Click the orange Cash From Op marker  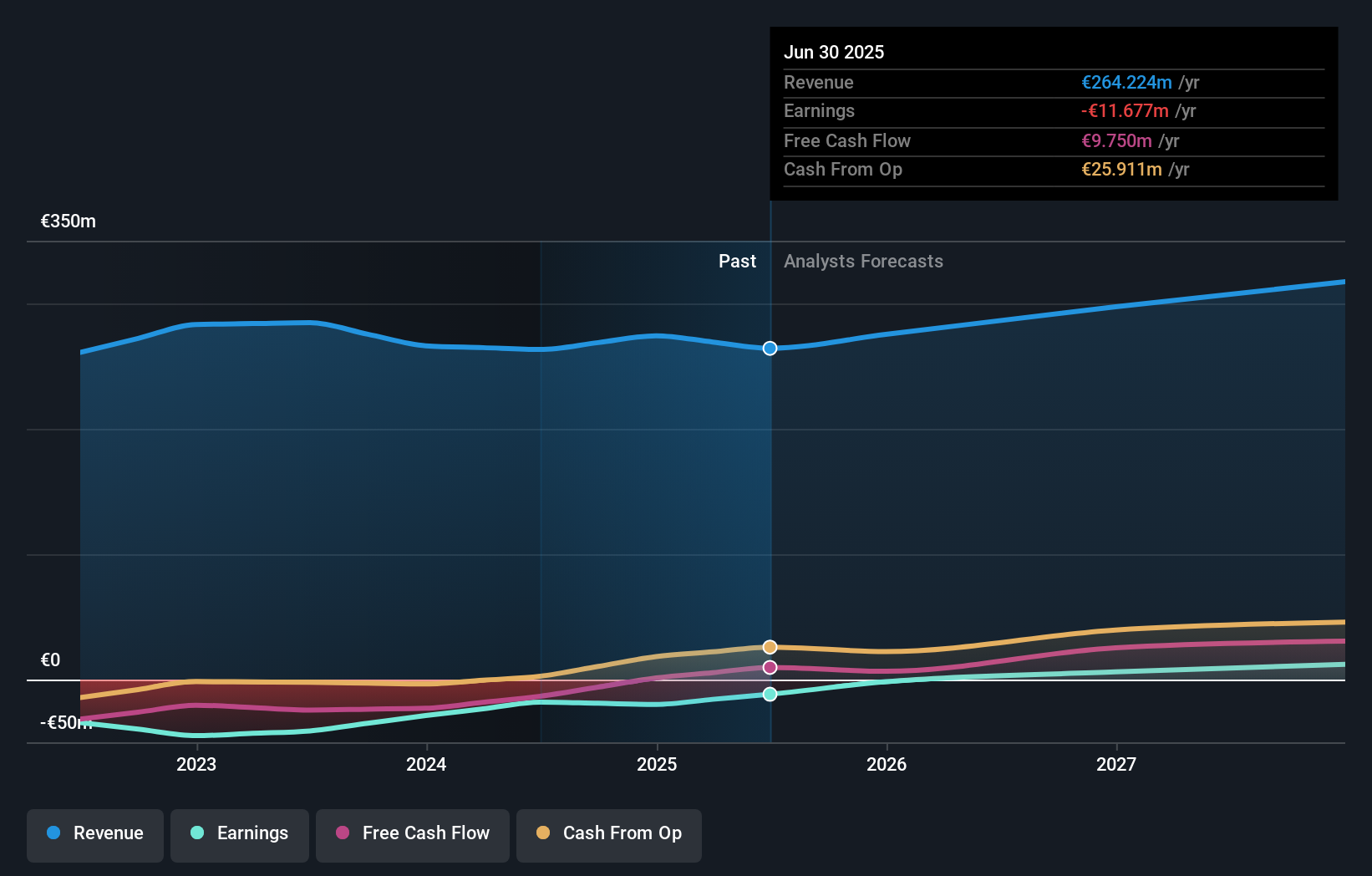770,646
